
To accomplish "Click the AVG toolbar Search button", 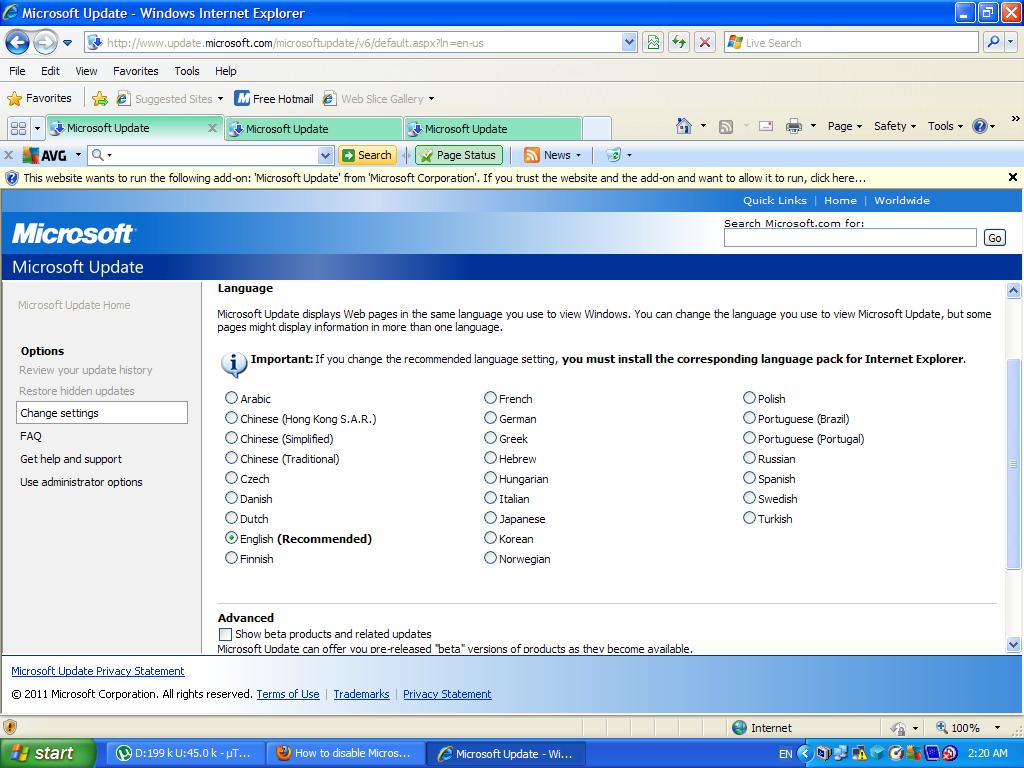I will (367, 155).
